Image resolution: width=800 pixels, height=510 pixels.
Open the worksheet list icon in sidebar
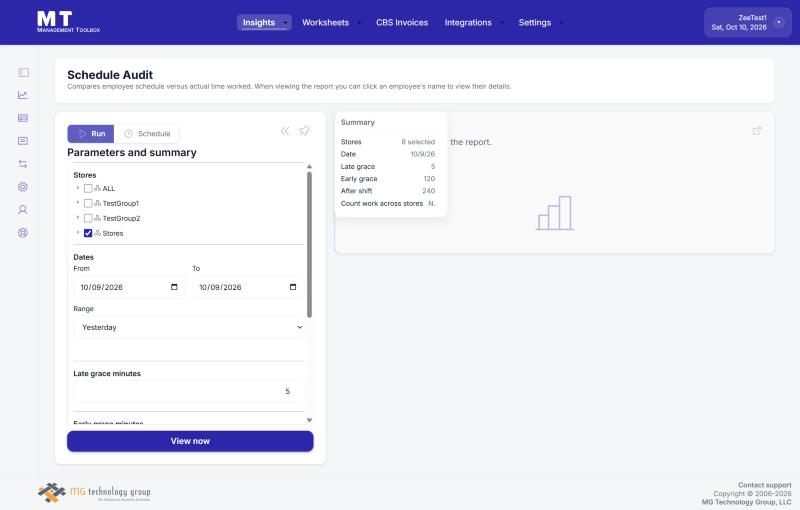pyautogui.click(x=23, y=118)
